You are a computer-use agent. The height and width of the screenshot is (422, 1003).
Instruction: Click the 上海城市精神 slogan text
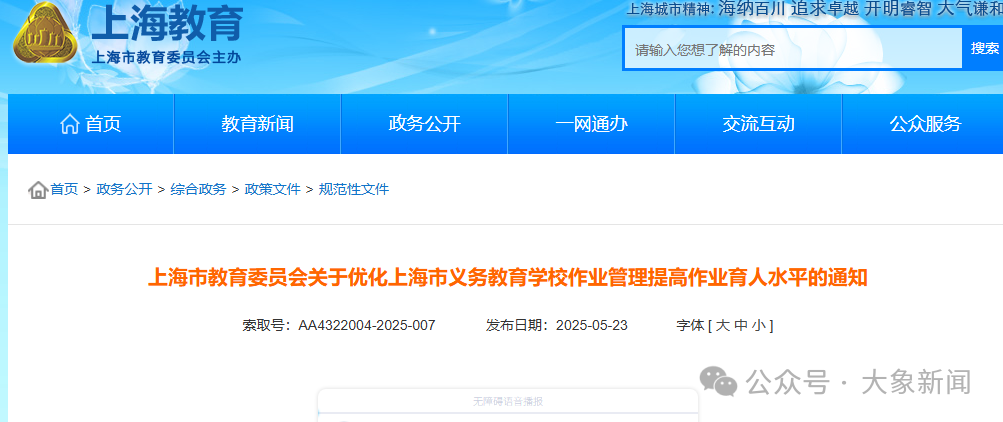click(815, 9)
